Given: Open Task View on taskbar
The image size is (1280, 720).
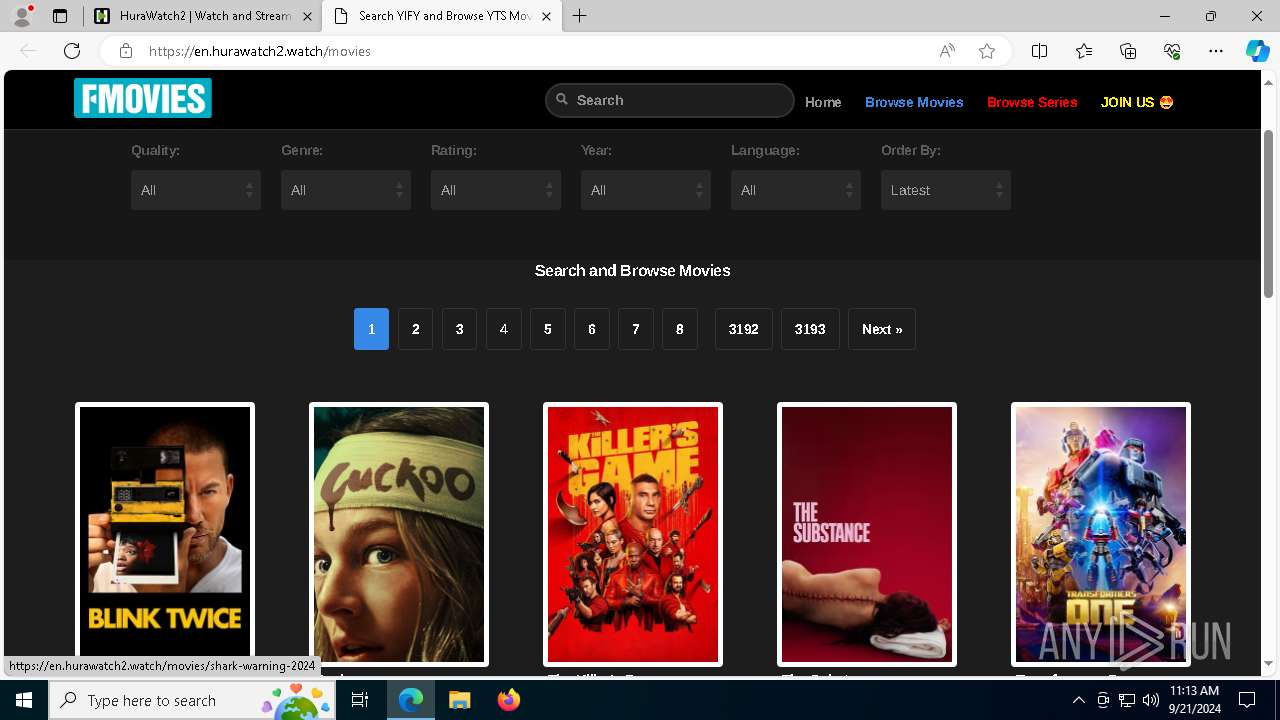Looking at the screenshot, I should click(x=360, y=700).
